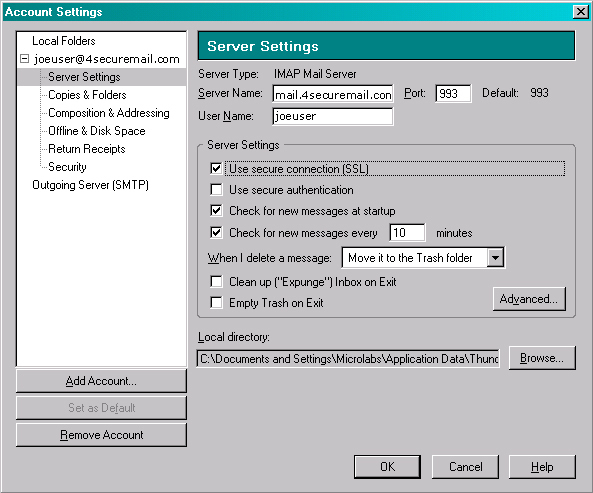Collapse the joeuser@4securemail.com account tree

click(24, 59)
